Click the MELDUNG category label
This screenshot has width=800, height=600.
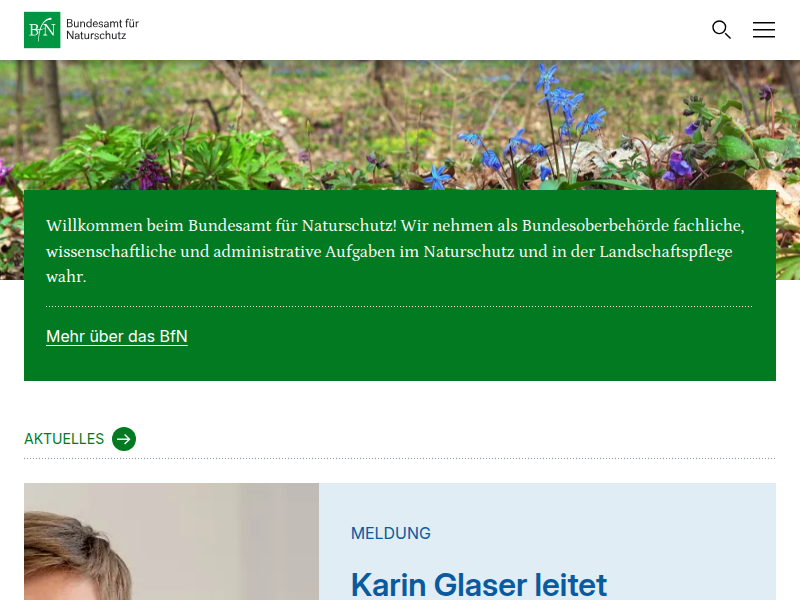(x=391, y=533)
